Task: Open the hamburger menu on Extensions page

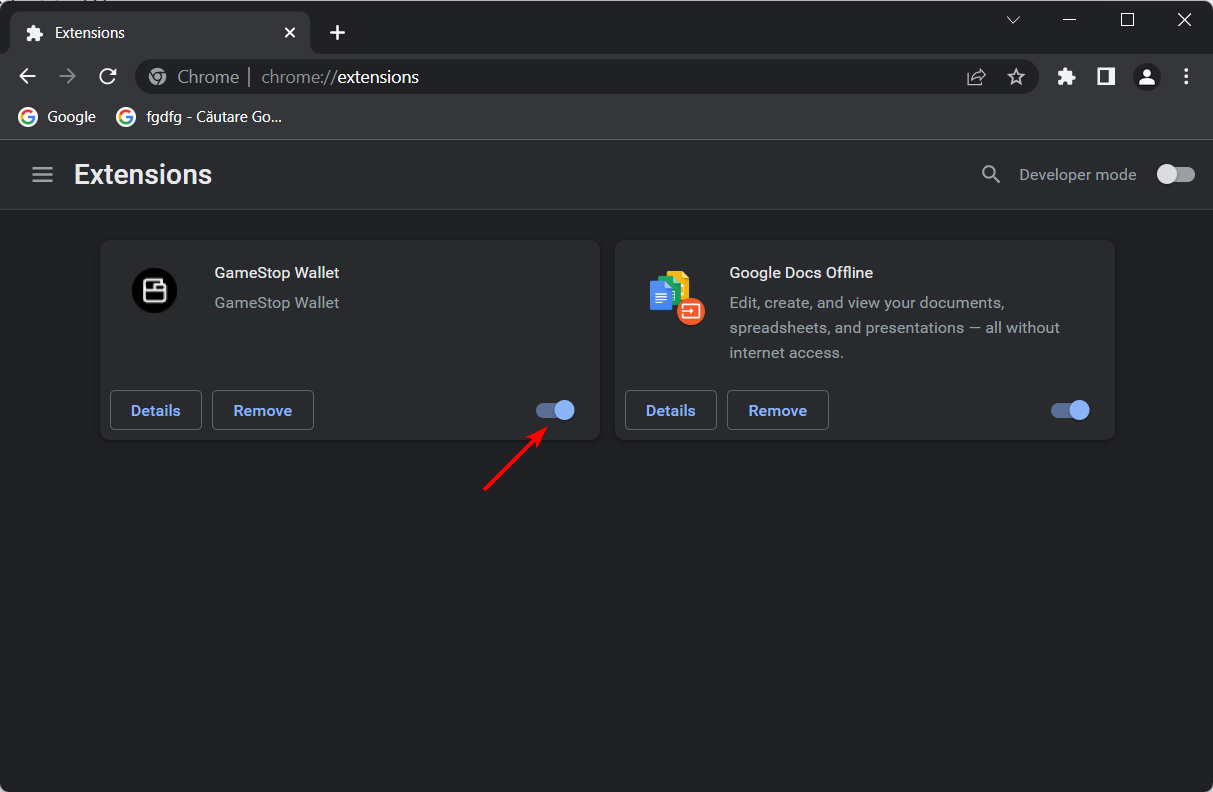Action: 42,174
